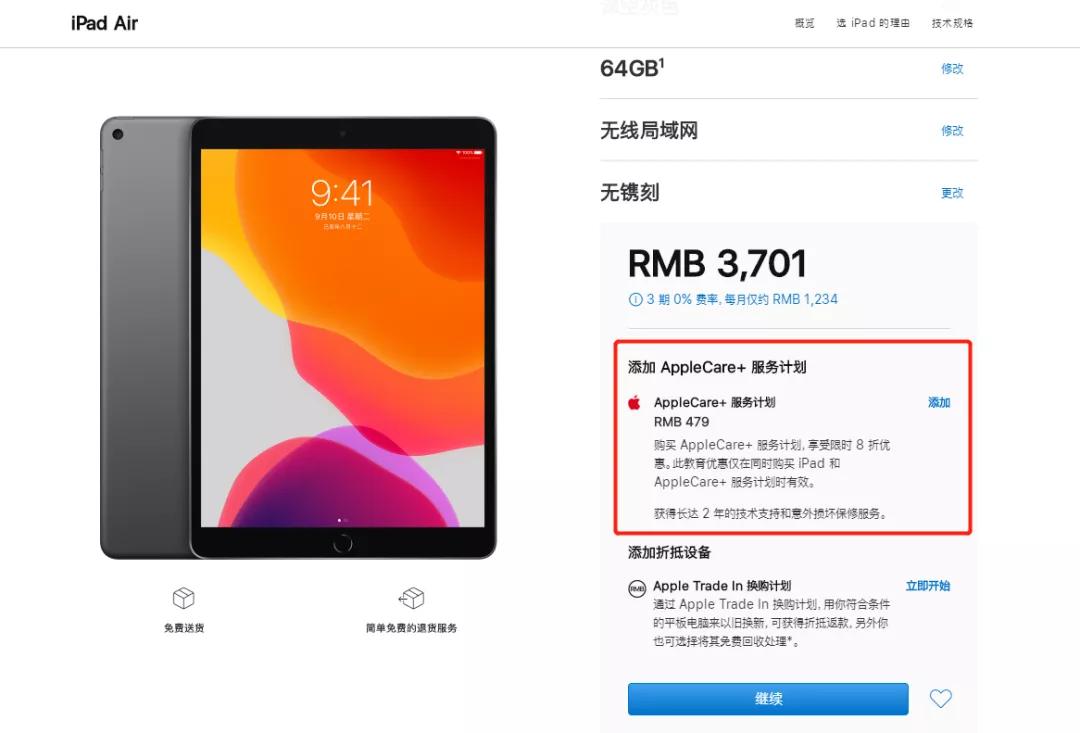Image resolution: width=1080 pixels, height=733 pixels.
Task: Click the 64GB storage selection row
Action: (x=789, y=68)
